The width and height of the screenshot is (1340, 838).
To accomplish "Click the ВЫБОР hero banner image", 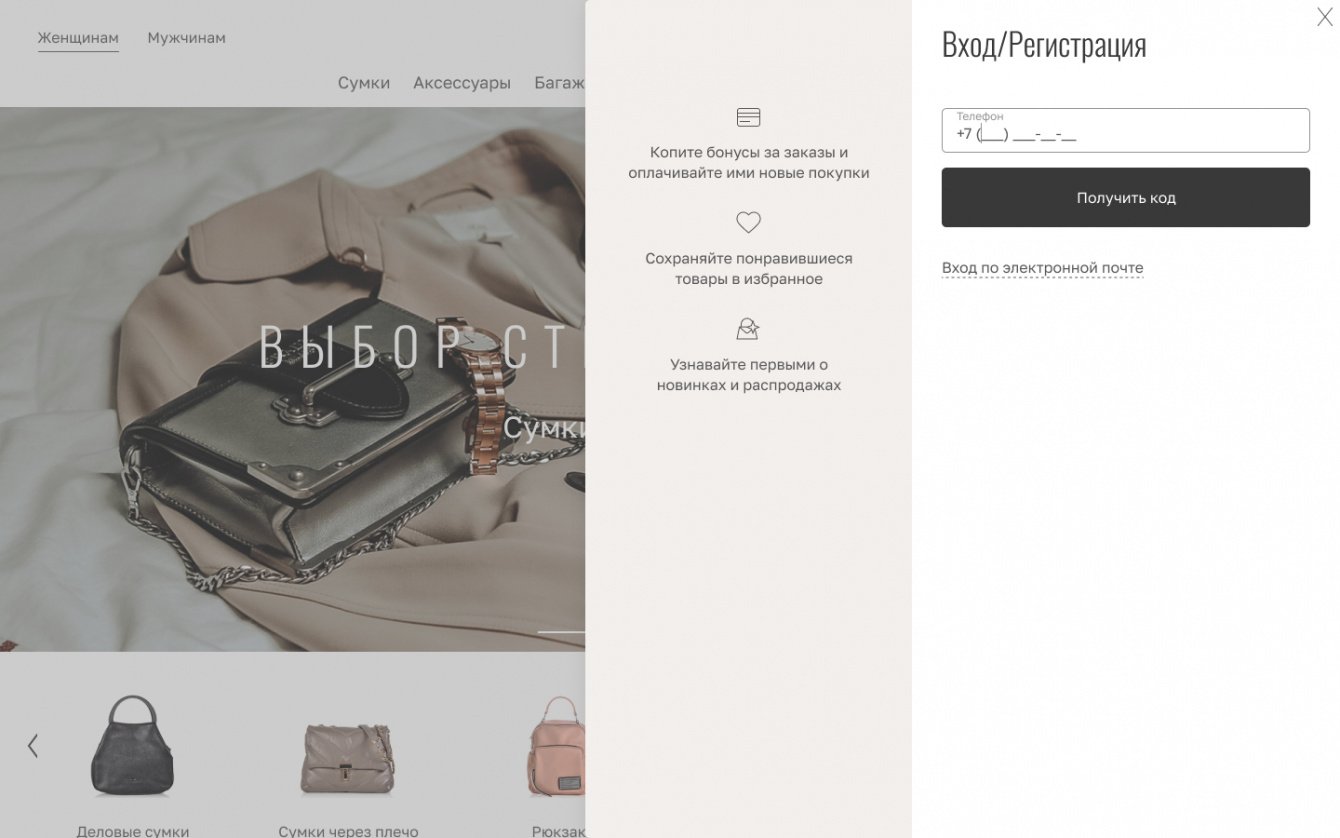I will pos(292,379).
